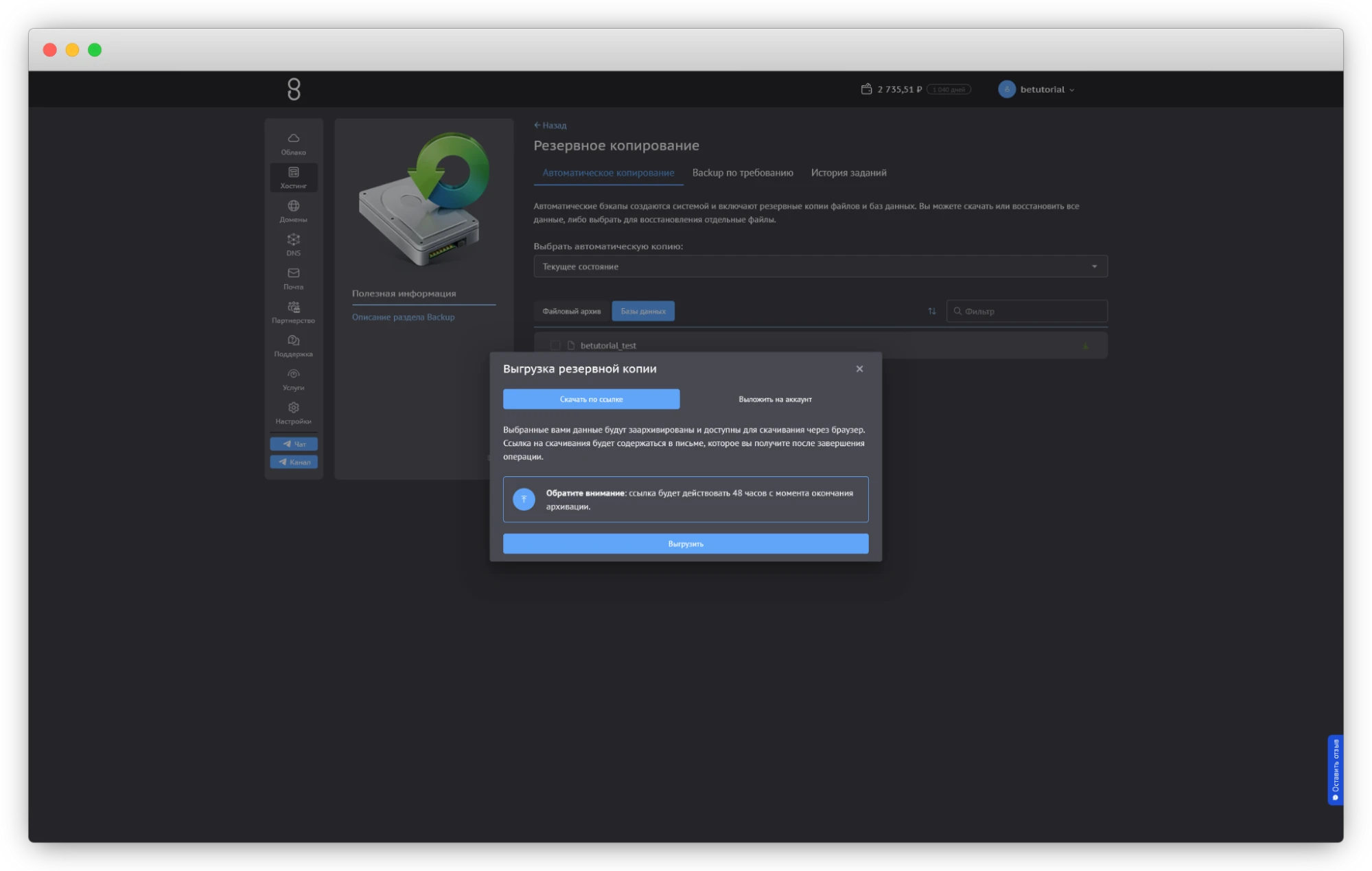Expand the Текущее состояние copy dropdown

(x=820, y=266)
